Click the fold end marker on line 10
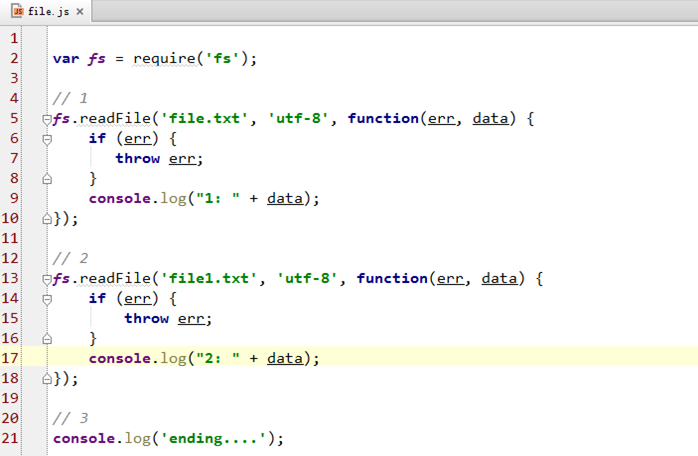The height and width of the screenshot is (456, 698). (x=46, y=219)
